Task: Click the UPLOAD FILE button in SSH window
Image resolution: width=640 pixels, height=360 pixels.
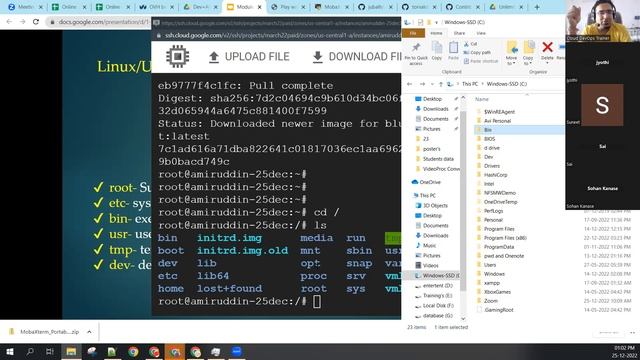Action: pyautogui.click(x=249, y=57)
